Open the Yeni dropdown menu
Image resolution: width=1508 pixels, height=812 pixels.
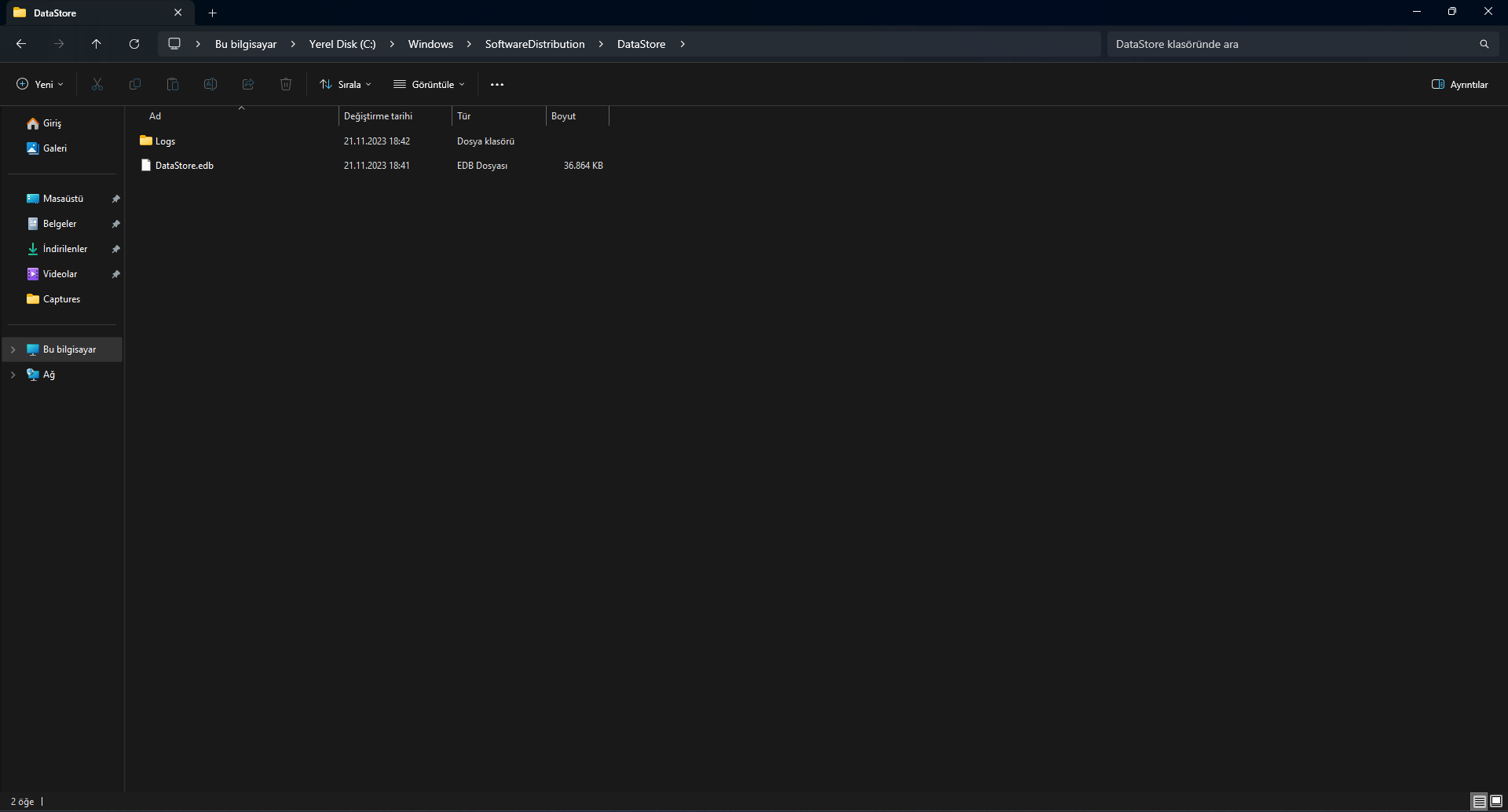tap(40, 84)
